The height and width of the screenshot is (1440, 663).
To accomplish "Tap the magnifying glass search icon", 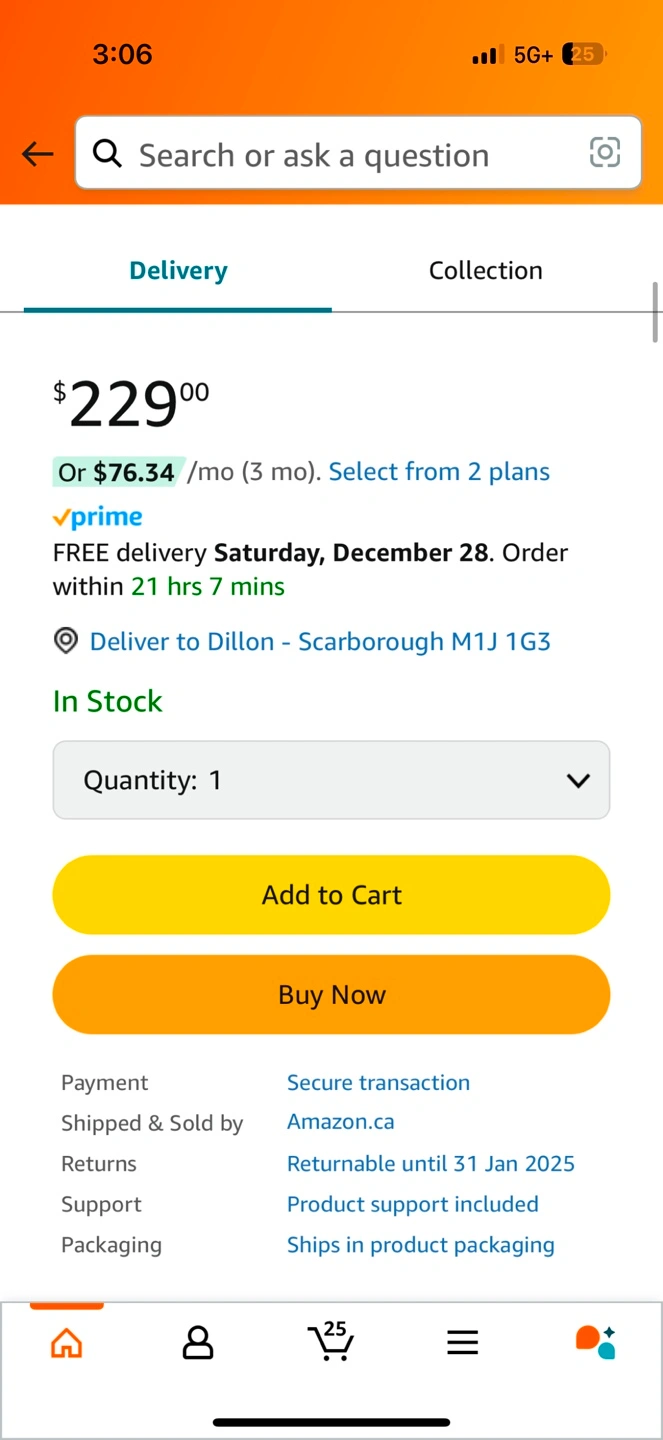I will (107, 154).
